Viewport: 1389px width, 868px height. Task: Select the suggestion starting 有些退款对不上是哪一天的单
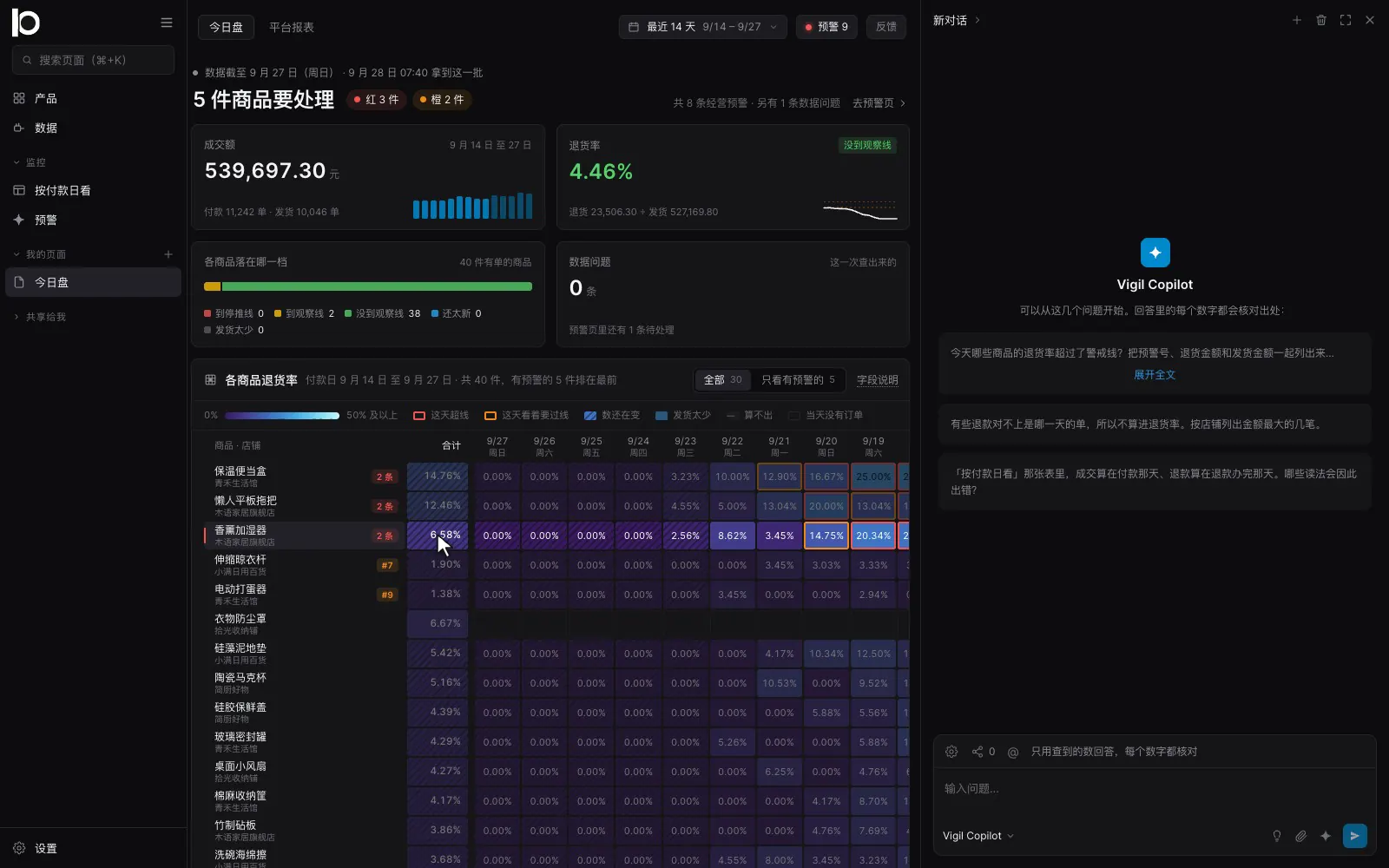point(1155,424)
